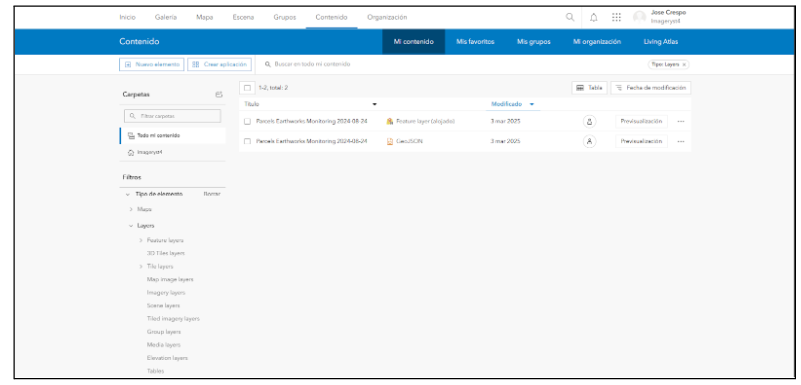Collapse the Layers filter category
801x385 pixels.
point(131,226)
